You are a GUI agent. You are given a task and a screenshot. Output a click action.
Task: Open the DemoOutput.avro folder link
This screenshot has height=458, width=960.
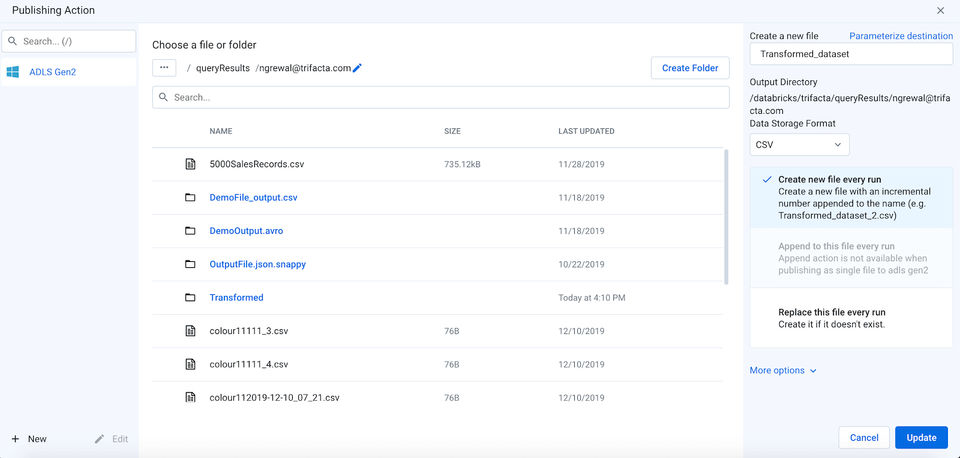[x=246, y=231]
